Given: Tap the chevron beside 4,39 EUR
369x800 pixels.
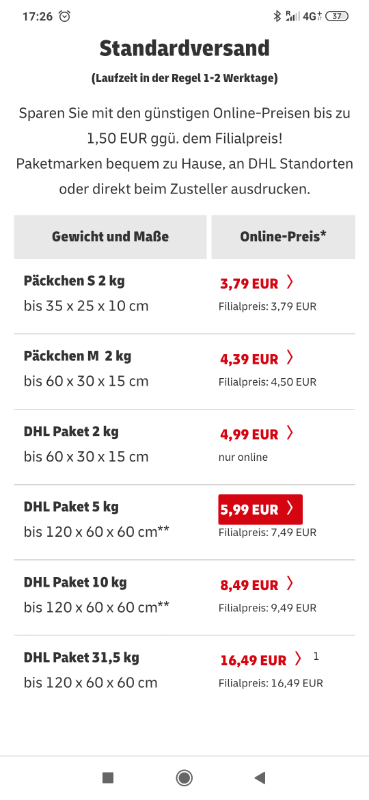Looking at the screenshot, I should pyautogui.click(x=290, y=358).
